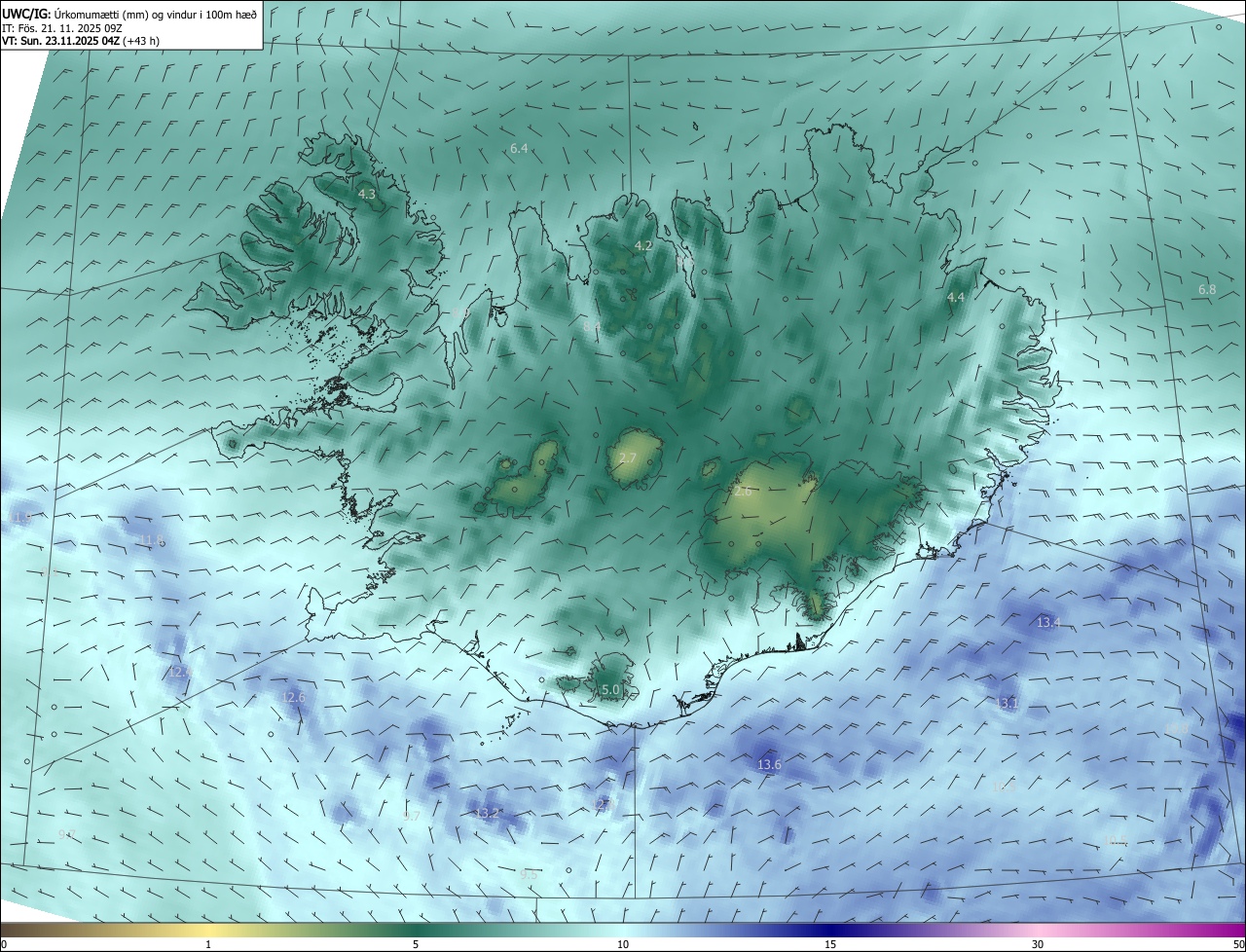The width and height of the screenshot is (1246, 952).
Task: Click the "VT: Sun. 23.11.2025 04Z (+43 h)" line
Action: click(x=81, y=41)
